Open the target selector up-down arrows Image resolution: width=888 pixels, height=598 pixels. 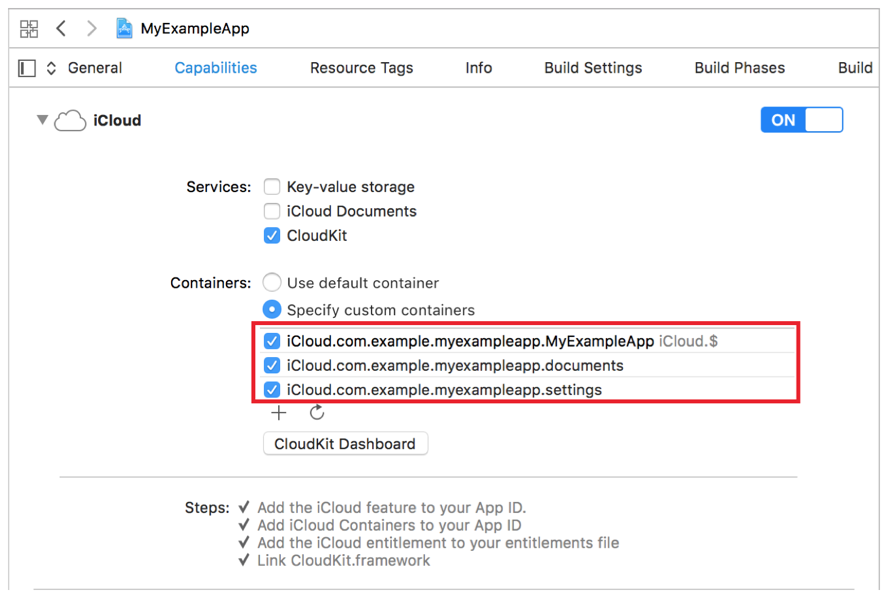tap(51, 68)
